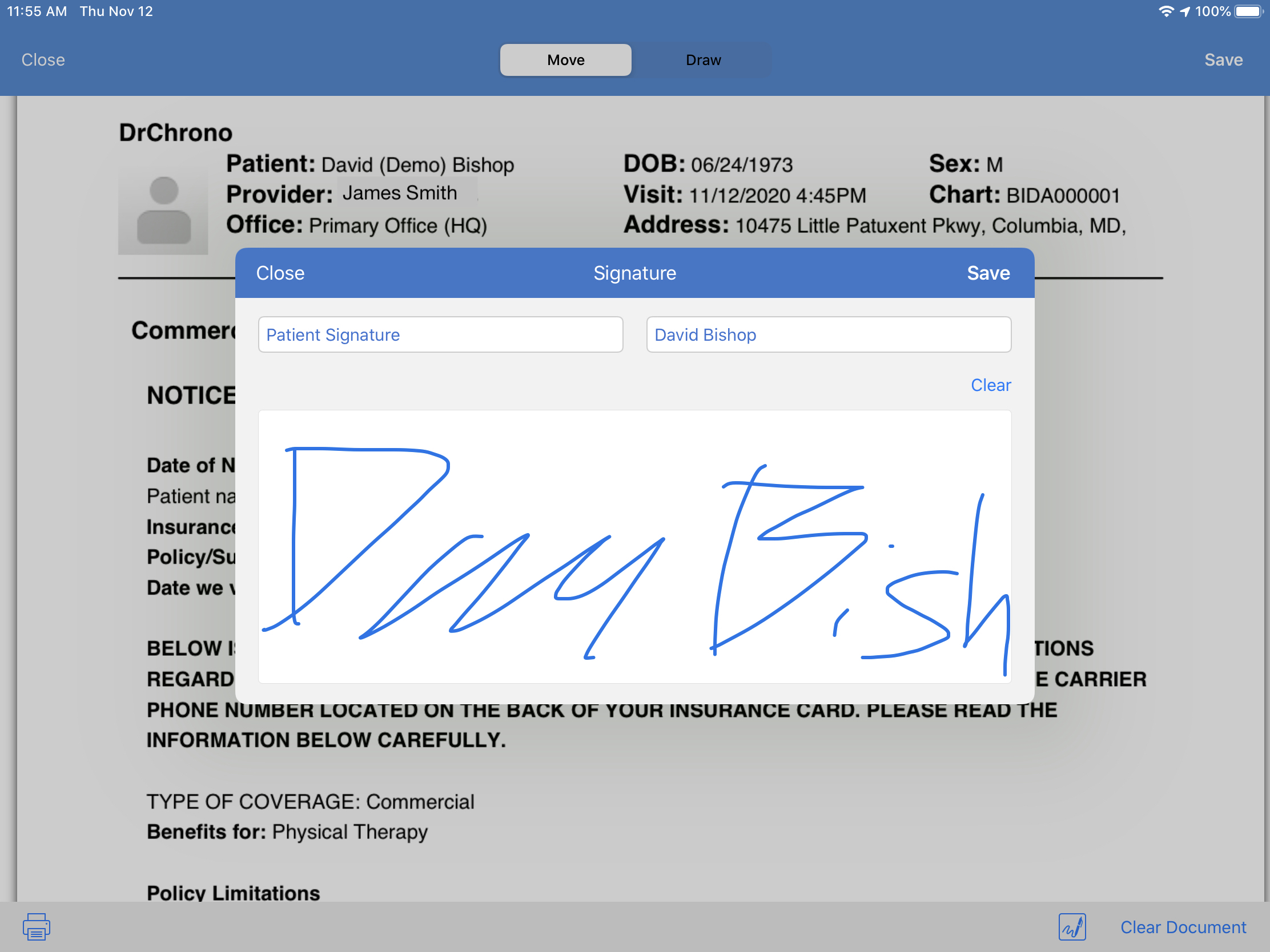This screenshot has width=1270, height=952.
Task: Click the Move mode button
Action: pos(566,60)
